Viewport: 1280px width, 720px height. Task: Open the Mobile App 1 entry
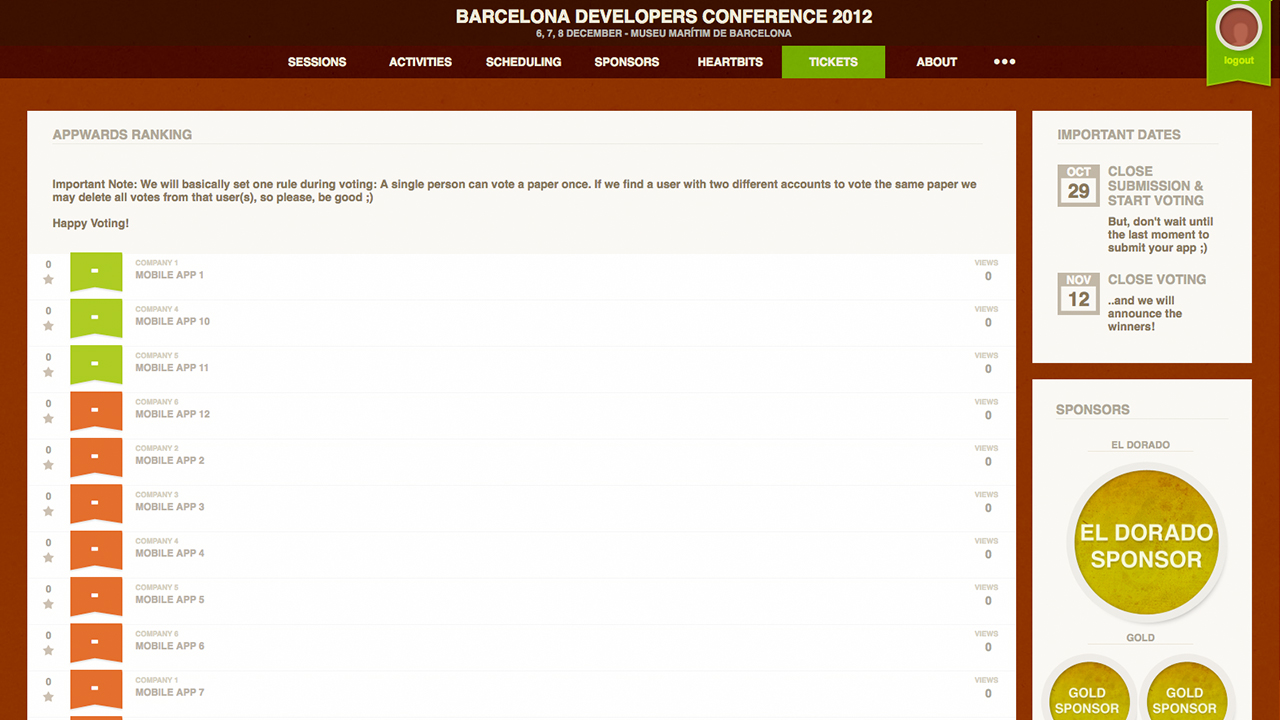169,275
